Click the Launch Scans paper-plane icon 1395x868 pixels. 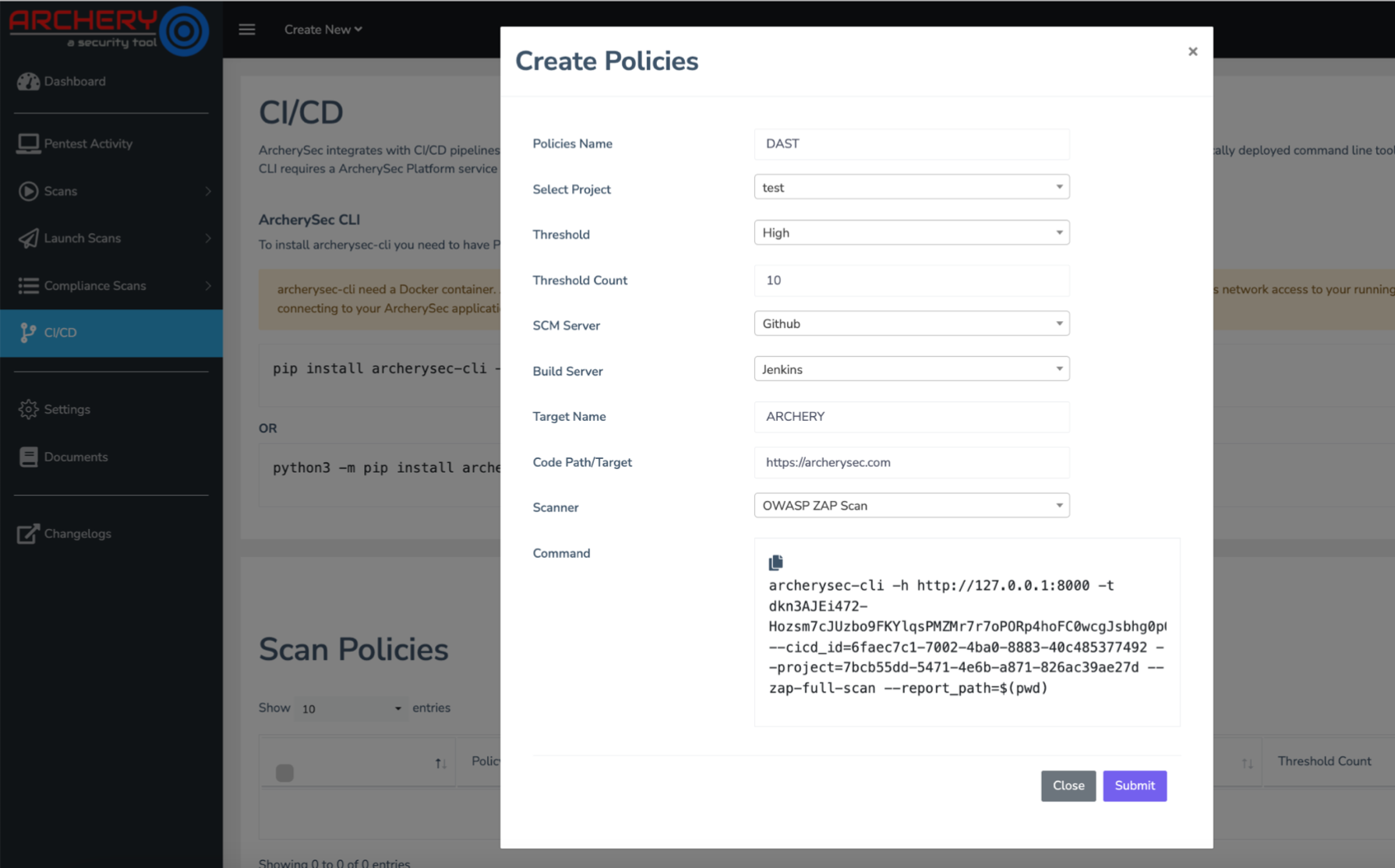(x=29, y=238)
